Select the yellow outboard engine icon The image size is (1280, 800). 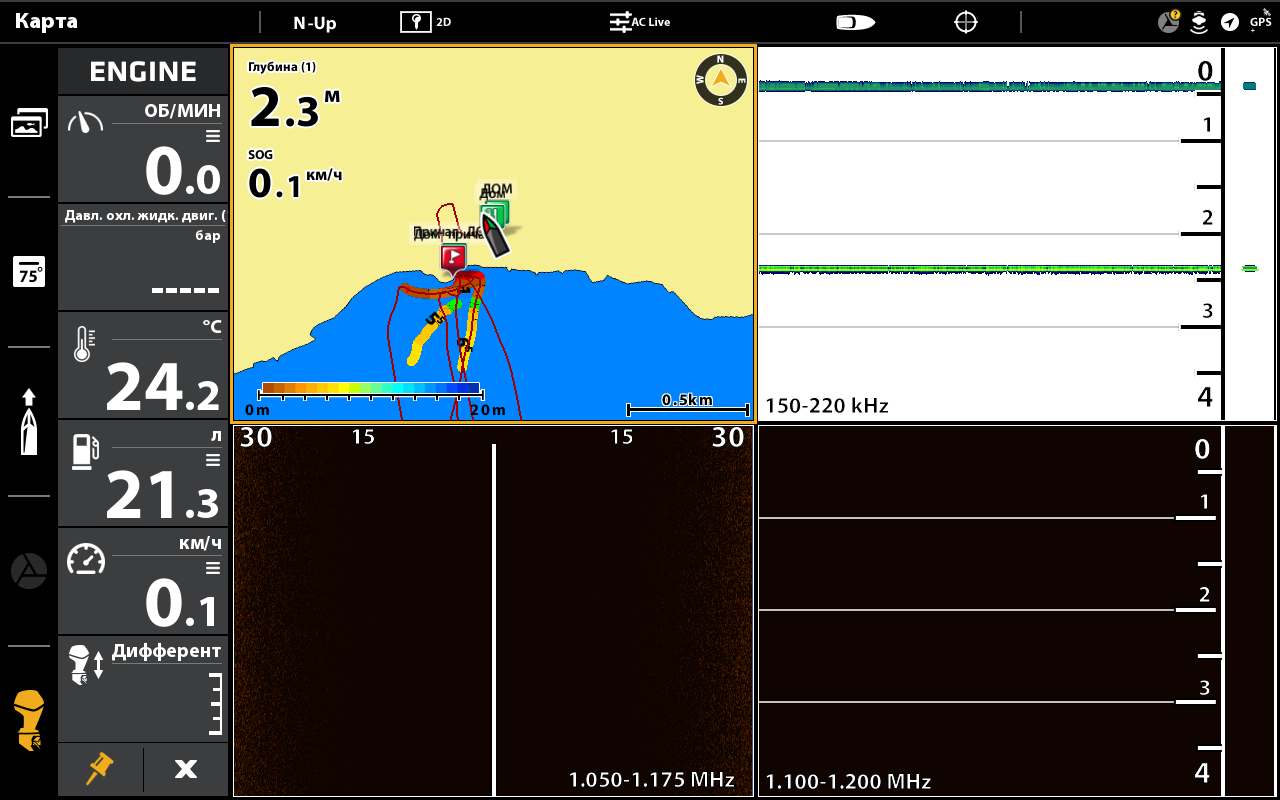click(x=29, y=720)
